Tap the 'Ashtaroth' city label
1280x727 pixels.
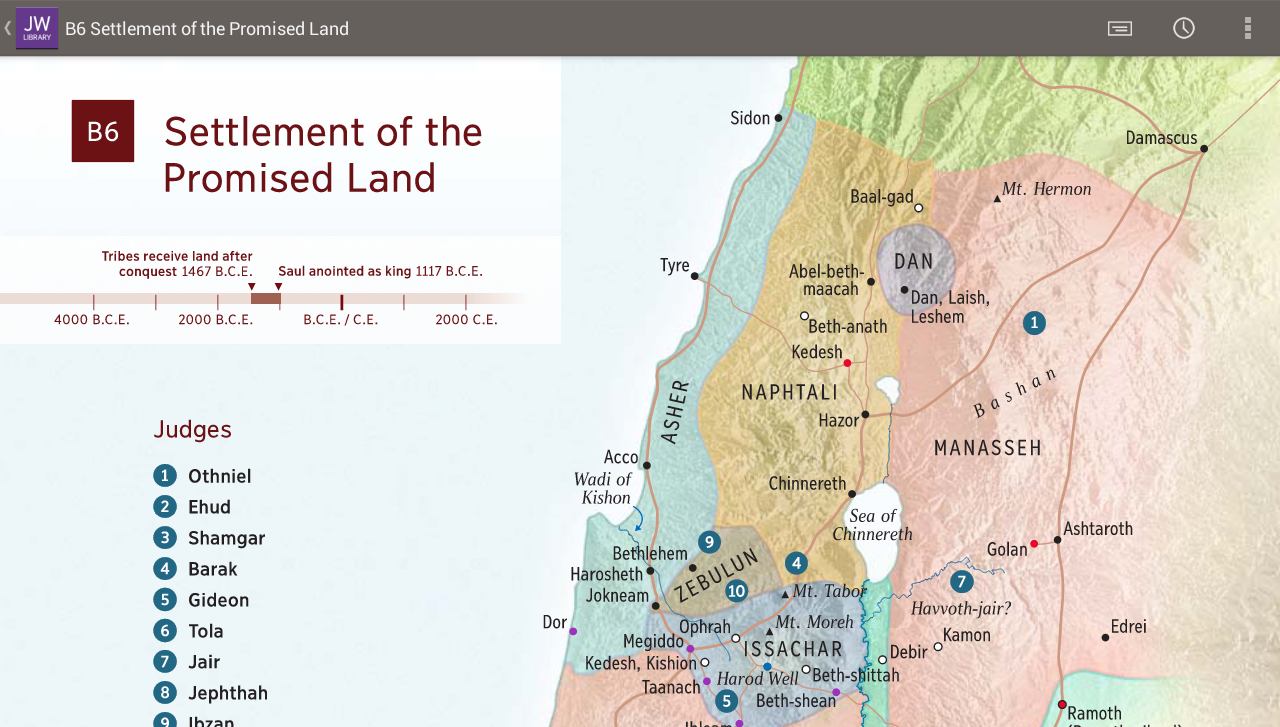click(x=1098, y=529)
